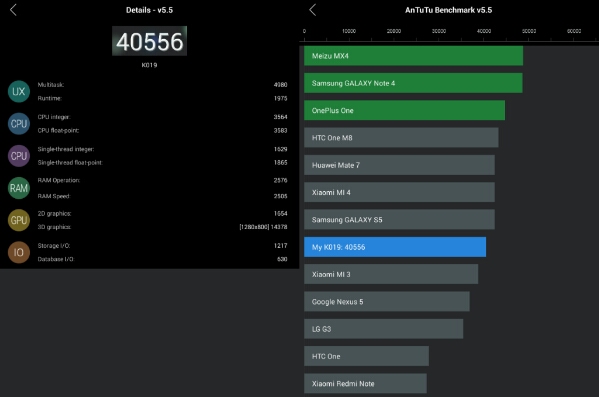Go back from the Details v5.5 screen

[13, 10]
